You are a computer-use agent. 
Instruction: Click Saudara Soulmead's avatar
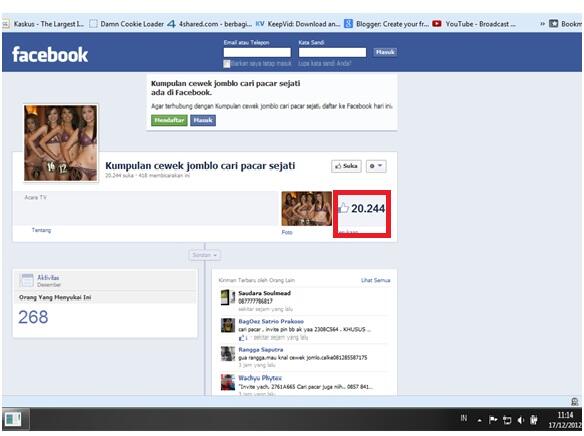pyautogui.click(x=228, y=297)
